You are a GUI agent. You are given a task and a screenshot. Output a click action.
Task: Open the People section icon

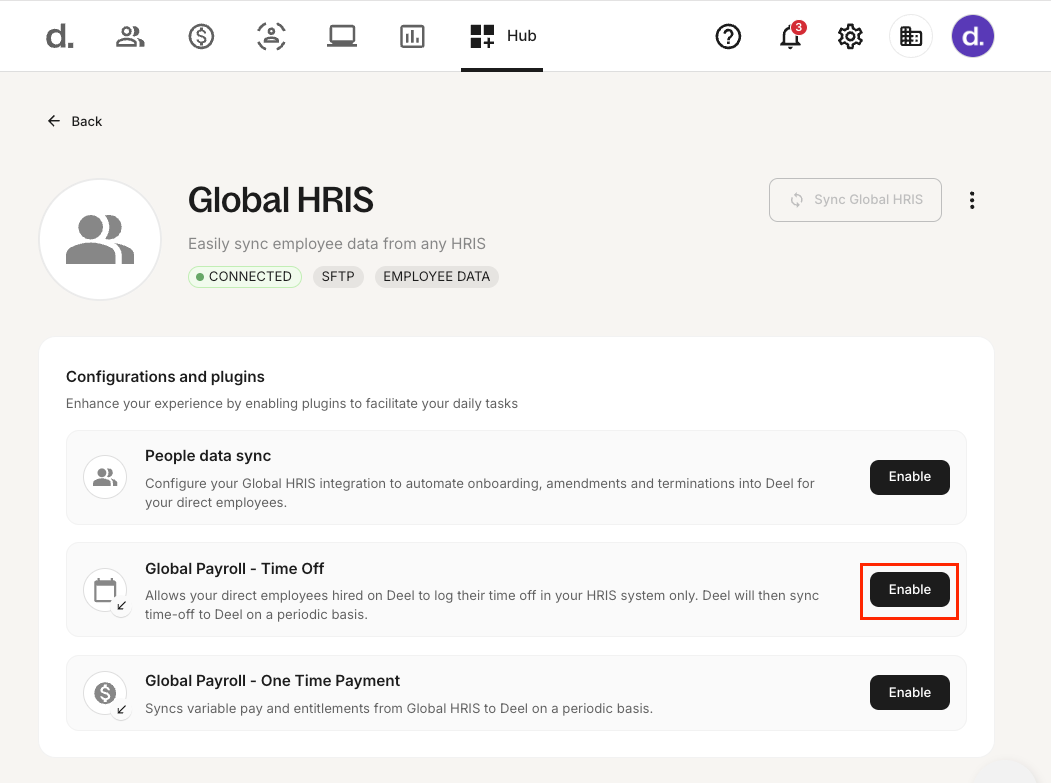point(130,36)
